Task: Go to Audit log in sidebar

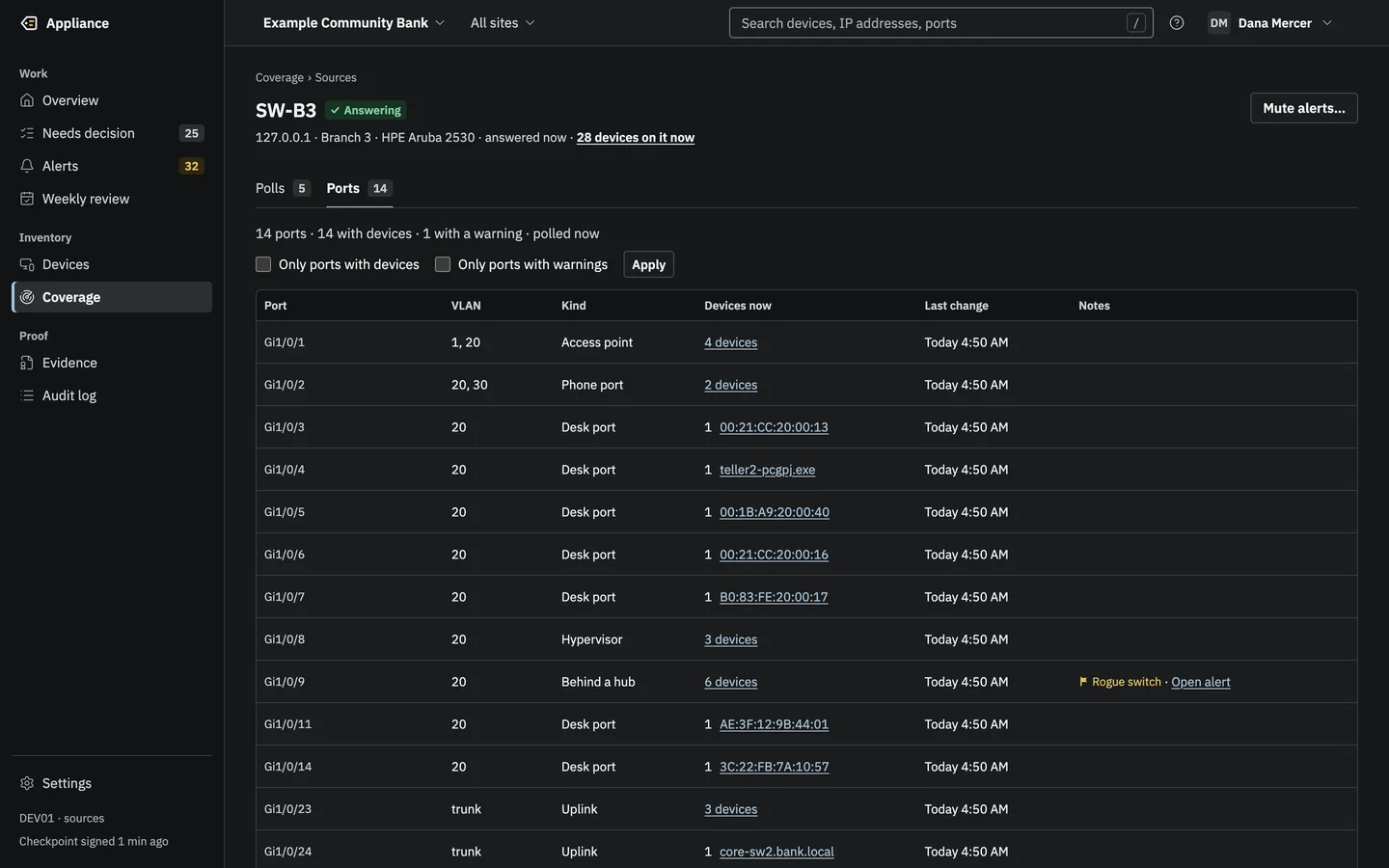Action: (112, 395)
